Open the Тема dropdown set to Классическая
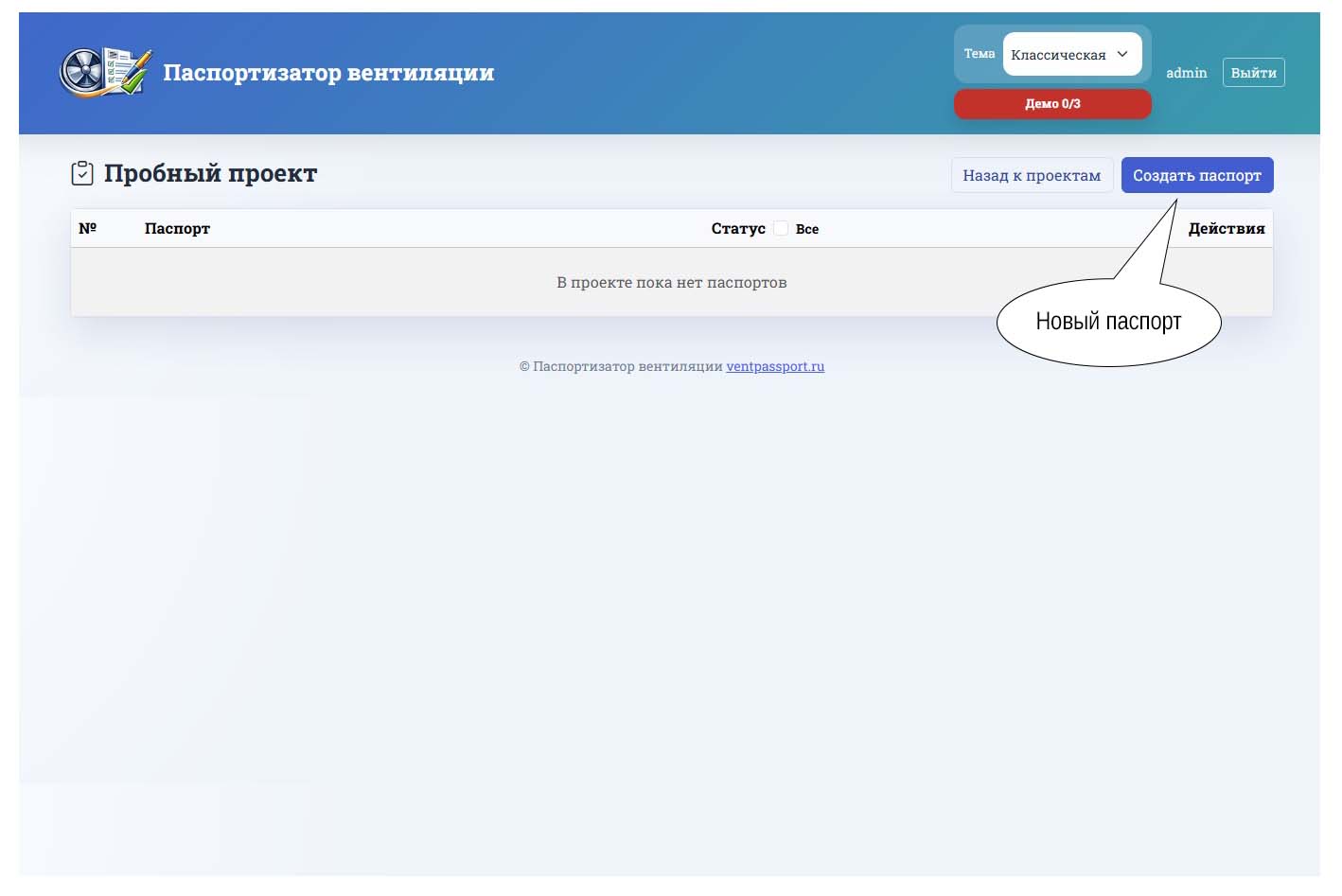The width and height of the screenshot is (1342, 896). [1072, 54]
